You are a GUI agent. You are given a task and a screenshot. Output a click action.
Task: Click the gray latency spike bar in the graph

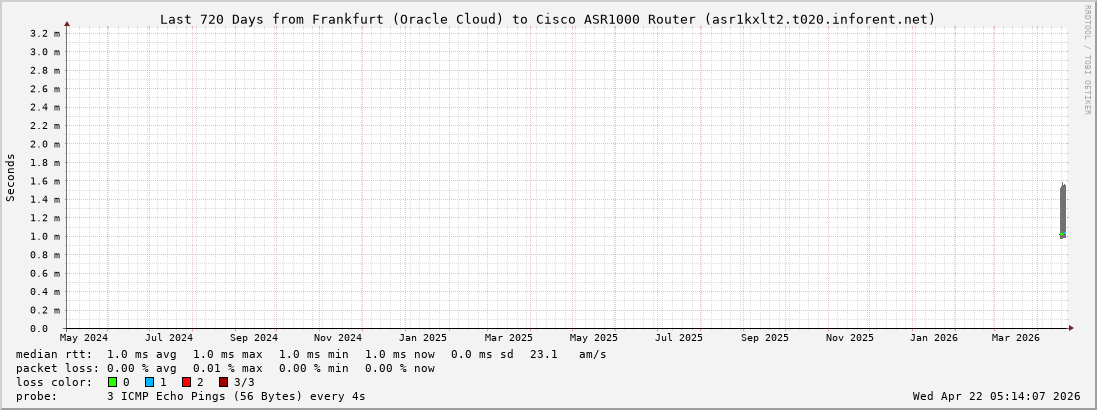coord(1063,208)
